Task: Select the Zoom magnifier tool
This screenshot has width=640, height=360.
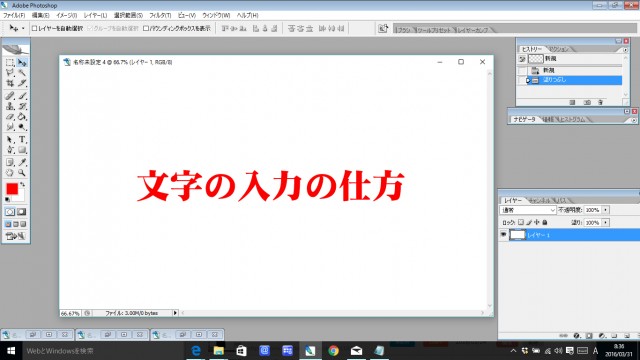Action: pyautogui.click(x=22, y=173)
